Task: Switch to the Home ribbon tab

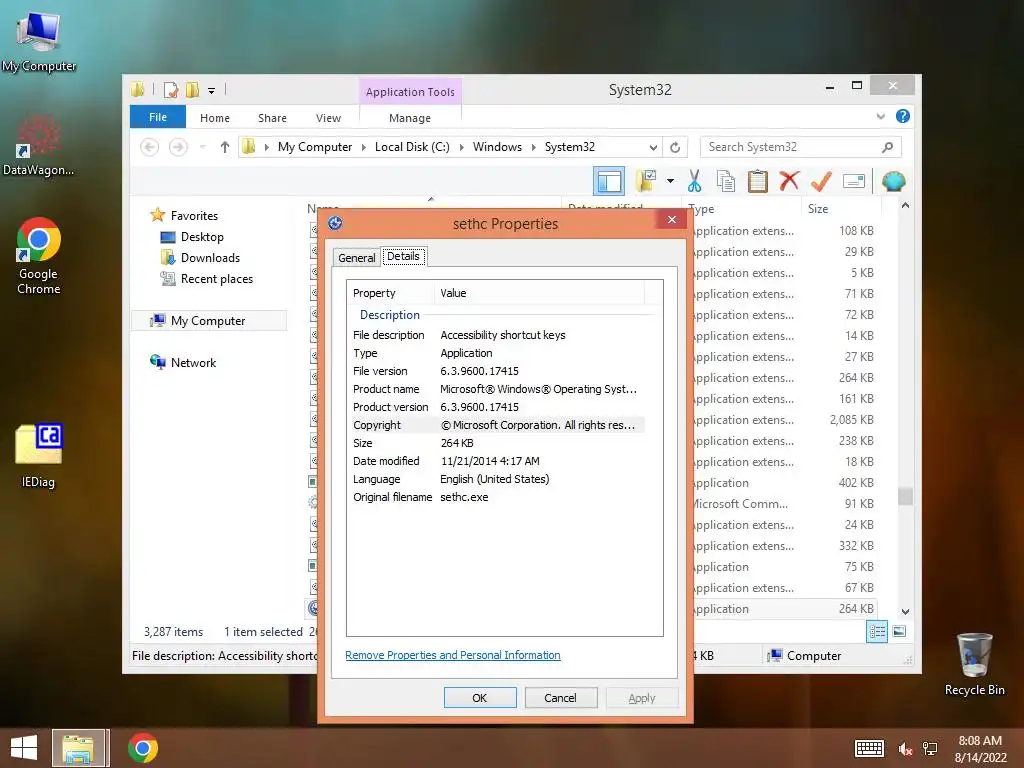Action: point(215,118)
